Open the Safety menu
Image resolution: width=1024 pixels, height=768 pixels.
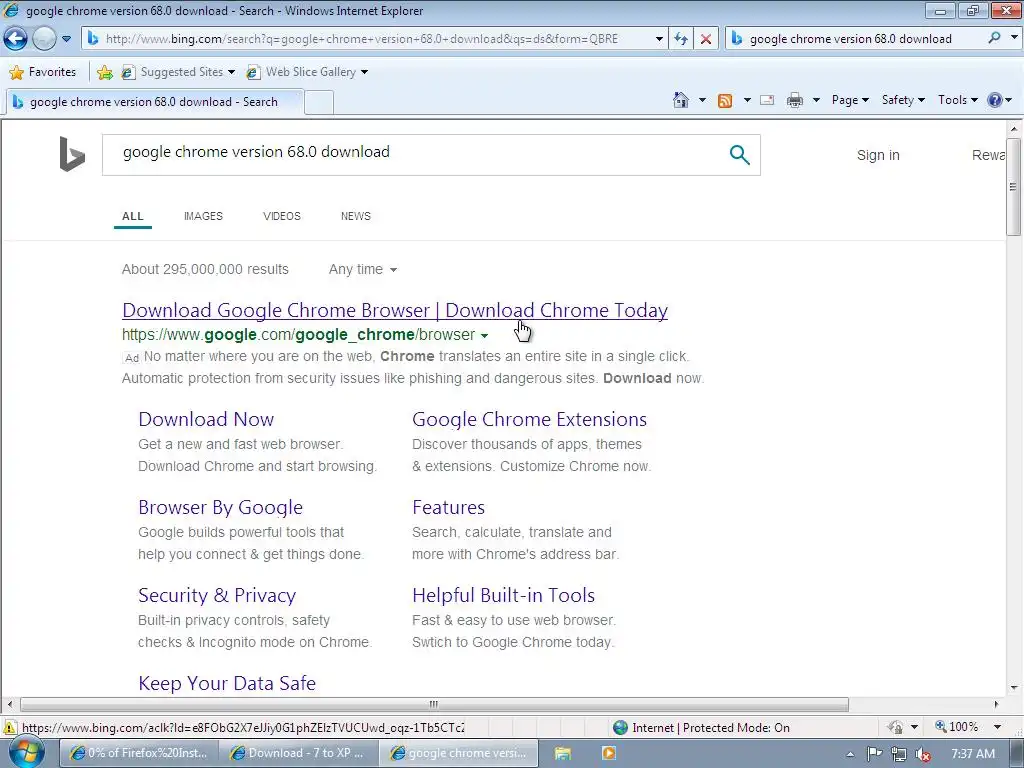[903, 100]
